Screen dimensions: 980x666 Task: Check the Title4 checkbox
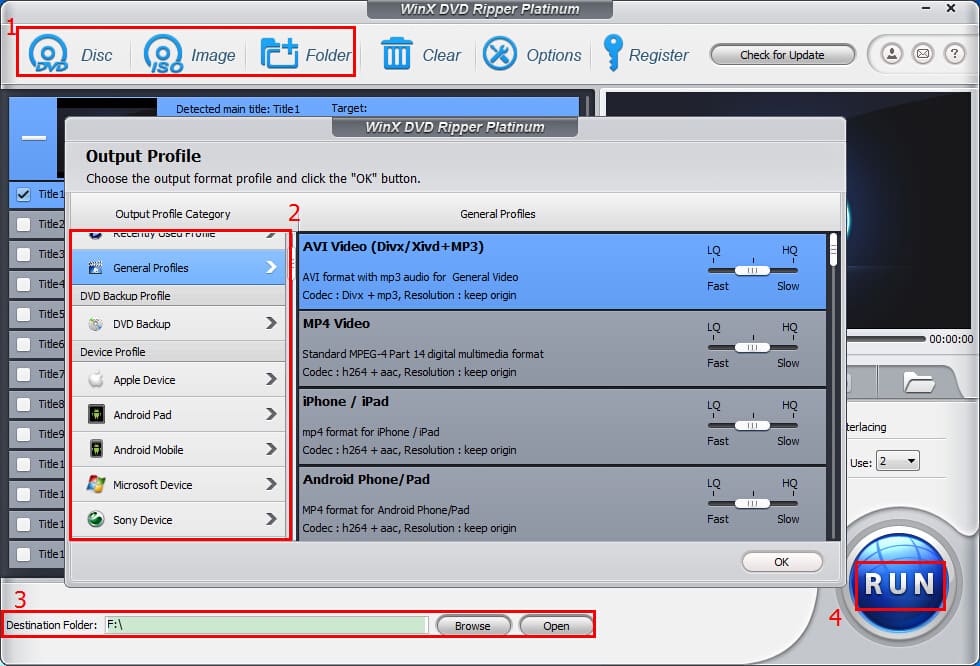23,284
